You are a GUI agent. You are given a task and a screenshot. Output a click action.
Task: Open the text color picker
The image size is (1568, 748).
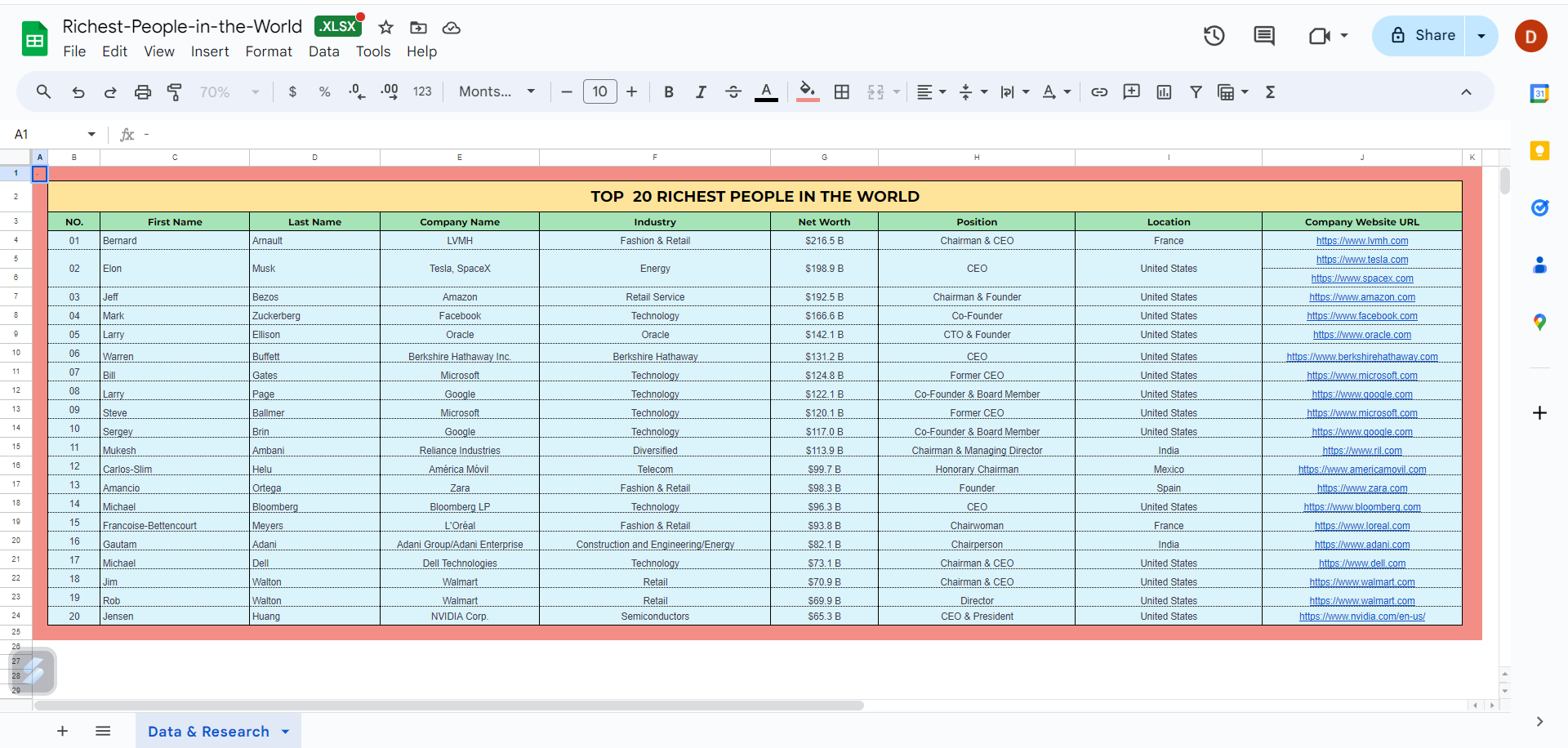click(766, 92)
